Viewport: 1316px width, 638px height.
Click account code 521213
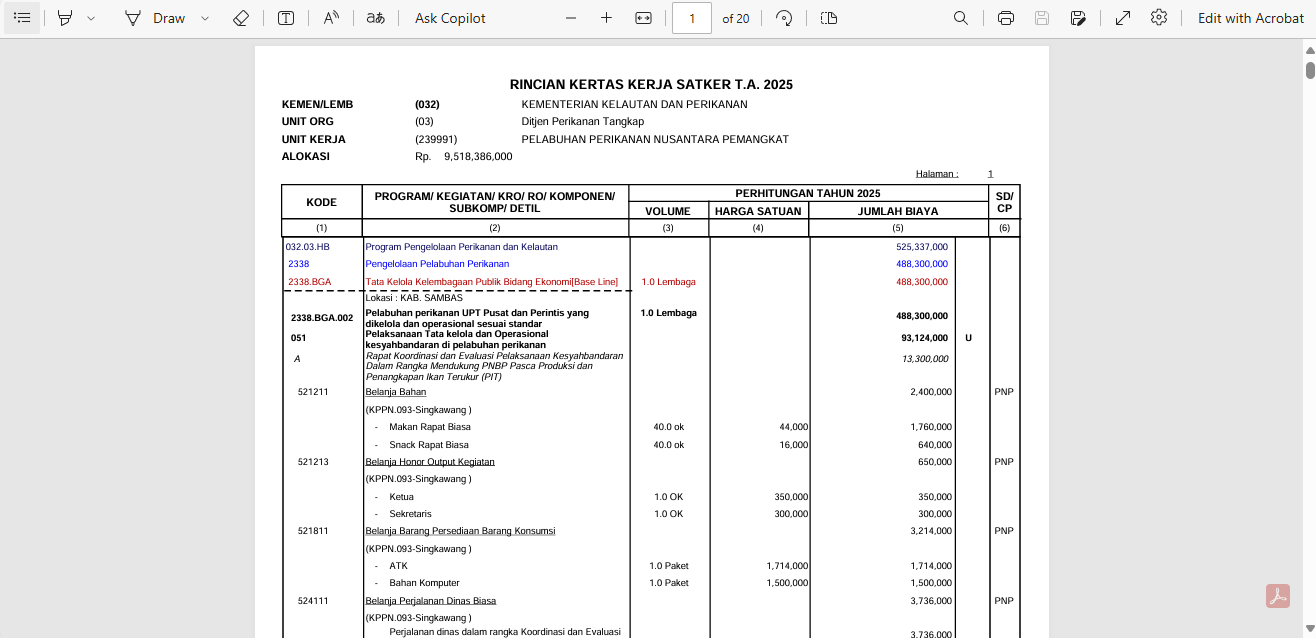pos(313,462)
